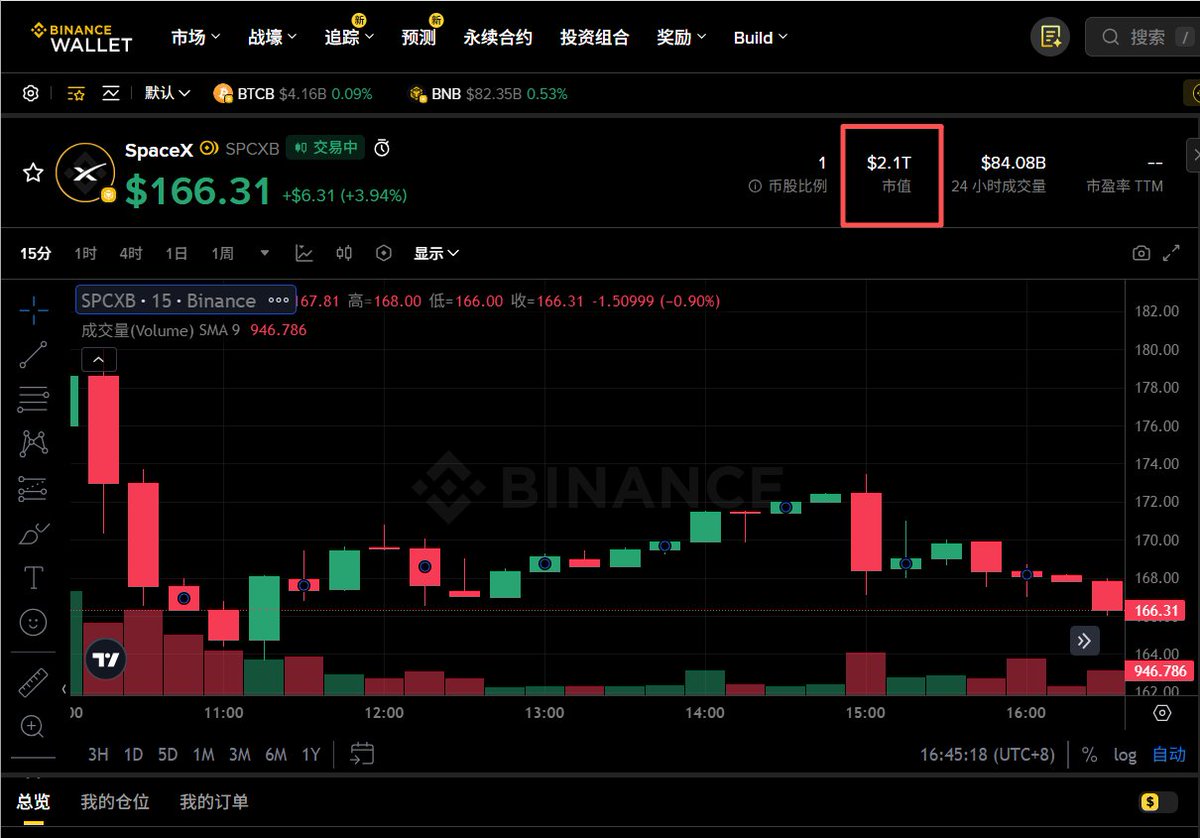This screenshot has height=838, width=1200.
Task: Open the notes icon beside search
Action: click(x=1050, y=37)
